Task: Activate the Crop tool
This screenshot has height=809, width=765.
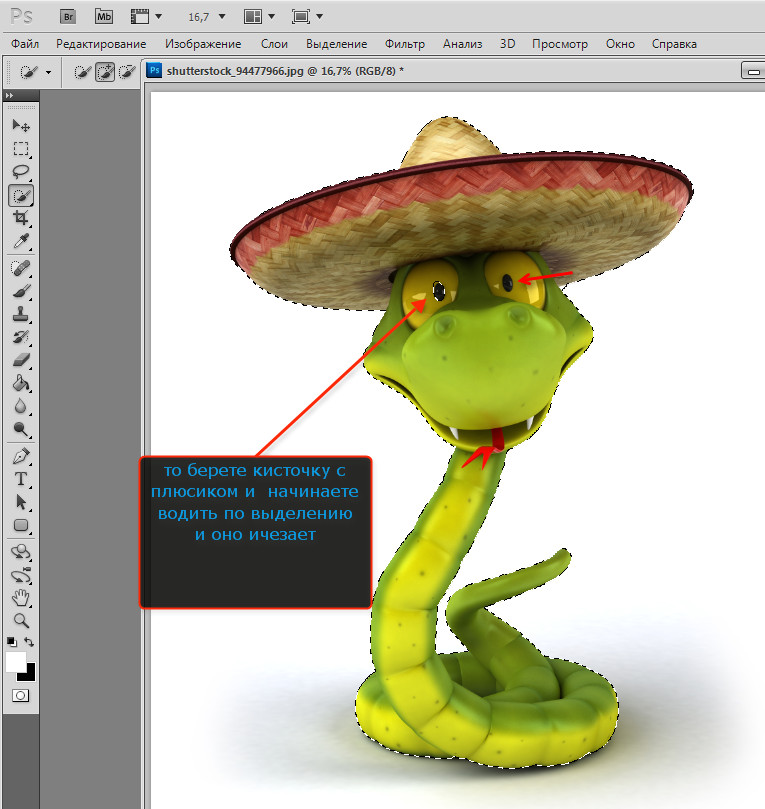Action: [x=20, y=219]
